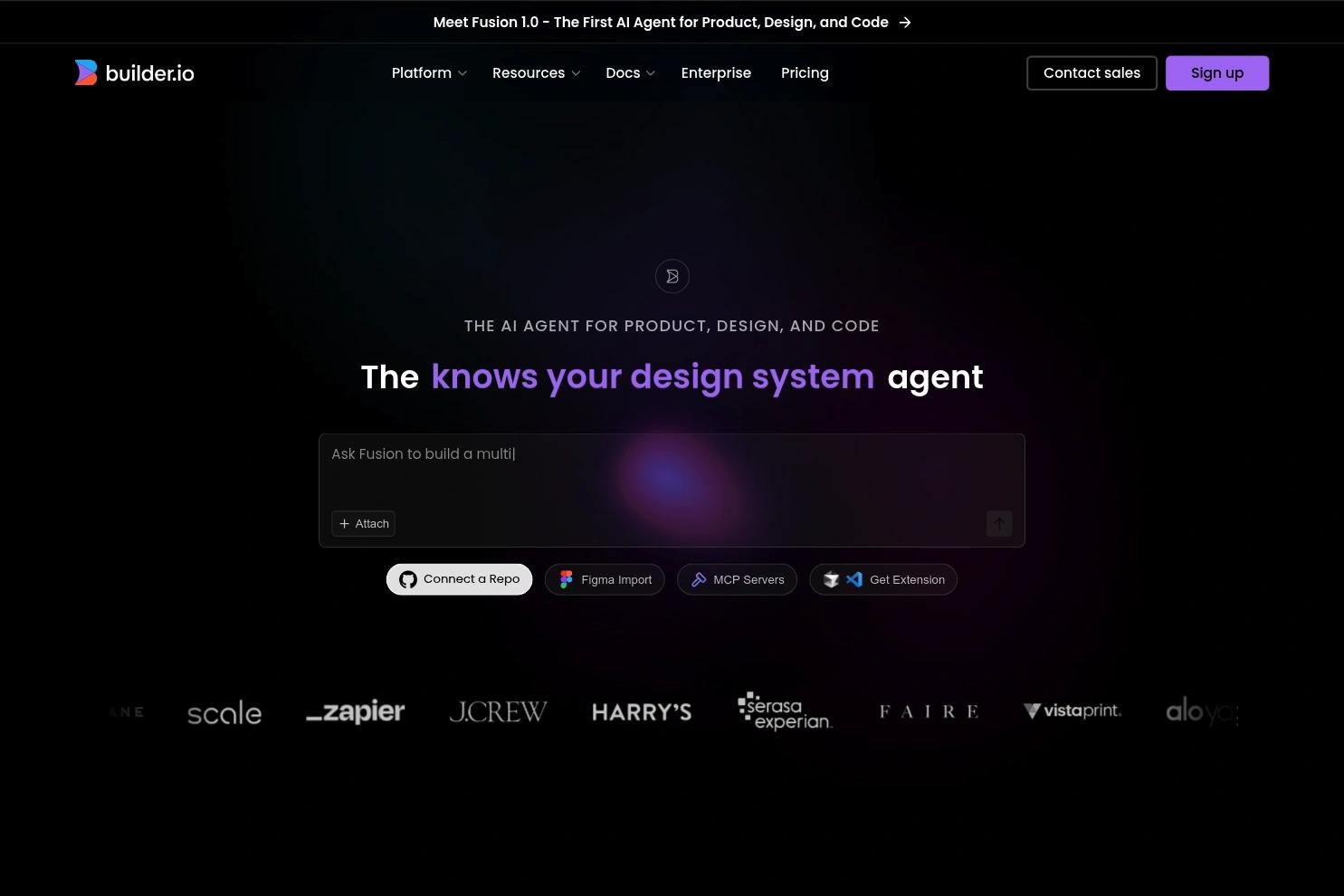Viewport: 1344px width, 896px height.
Task: Click the Zapier logo
Action: click(x=356, y=712)
